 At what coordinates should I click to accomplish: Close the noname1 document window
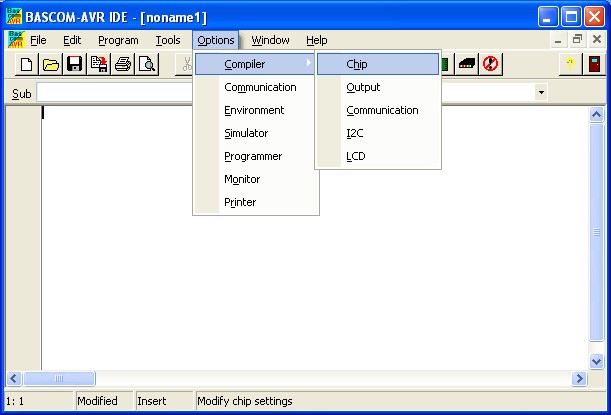click(597, 39)
